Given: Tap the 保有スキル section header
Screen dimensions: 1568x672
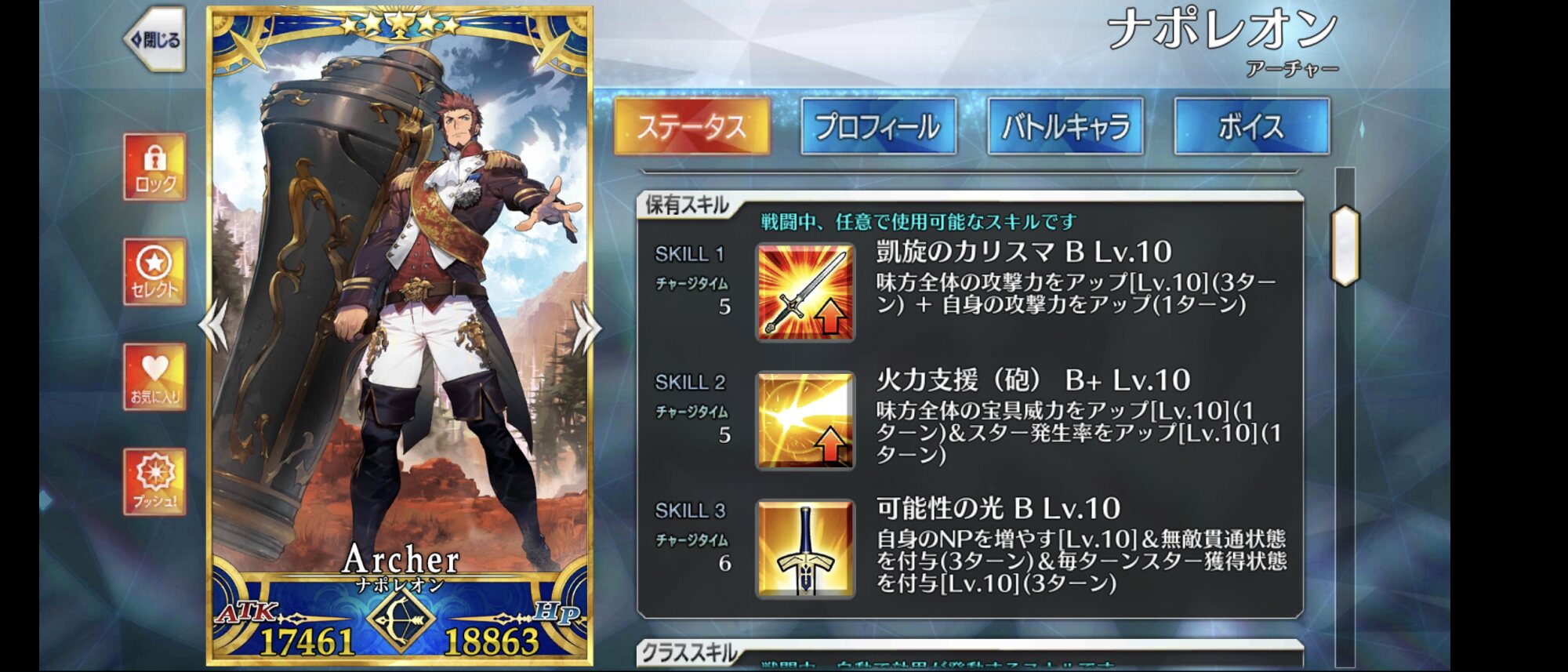Looking at the screenshot, I should coord(686,205).
